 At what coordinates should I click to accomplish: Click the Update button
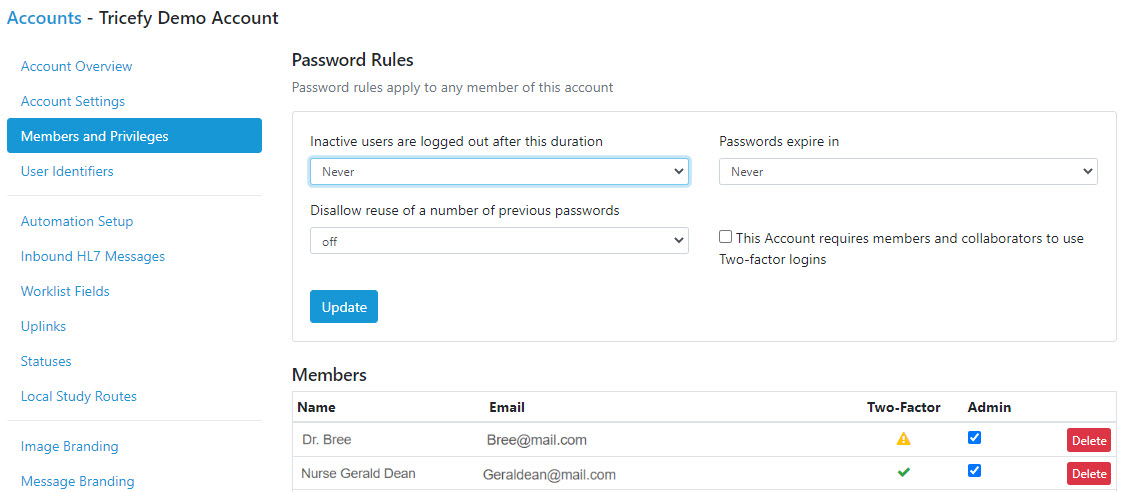[344, 307]
